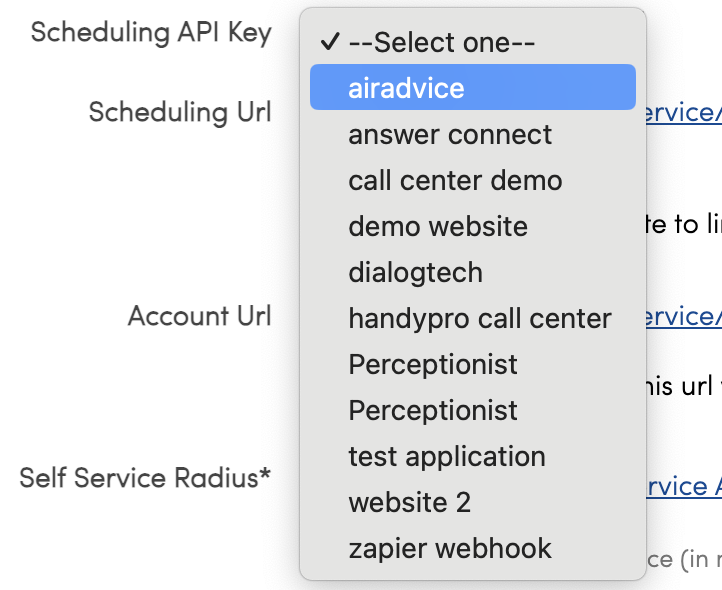Viewport: 722px width, 590px height.
Task: Click the checkmark beside --Select one--
Action: coord(329,43)
